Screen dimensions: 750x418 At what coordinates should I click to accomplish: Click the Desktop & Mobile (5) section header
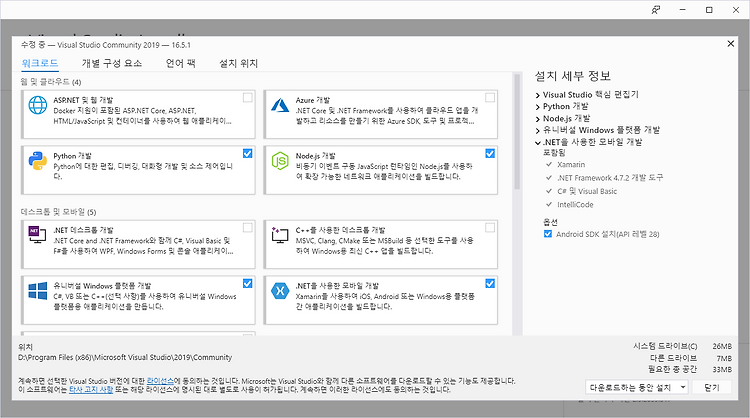pos(58,212)
